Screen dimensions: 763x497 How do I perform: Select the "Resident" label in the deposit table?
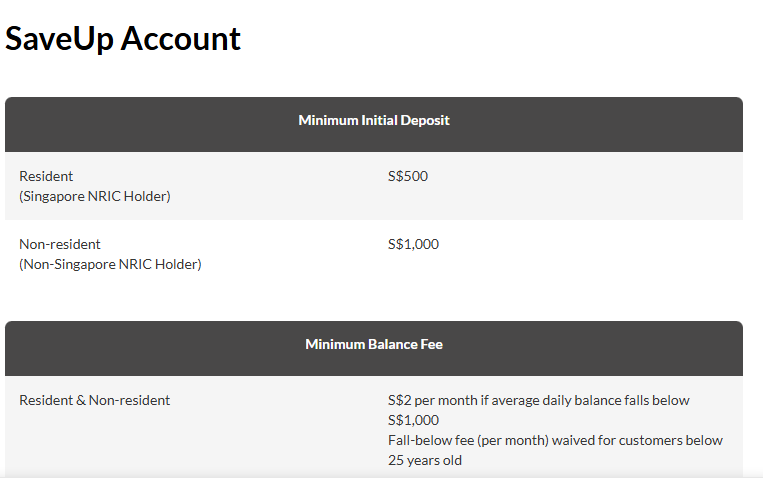(46, 176)
